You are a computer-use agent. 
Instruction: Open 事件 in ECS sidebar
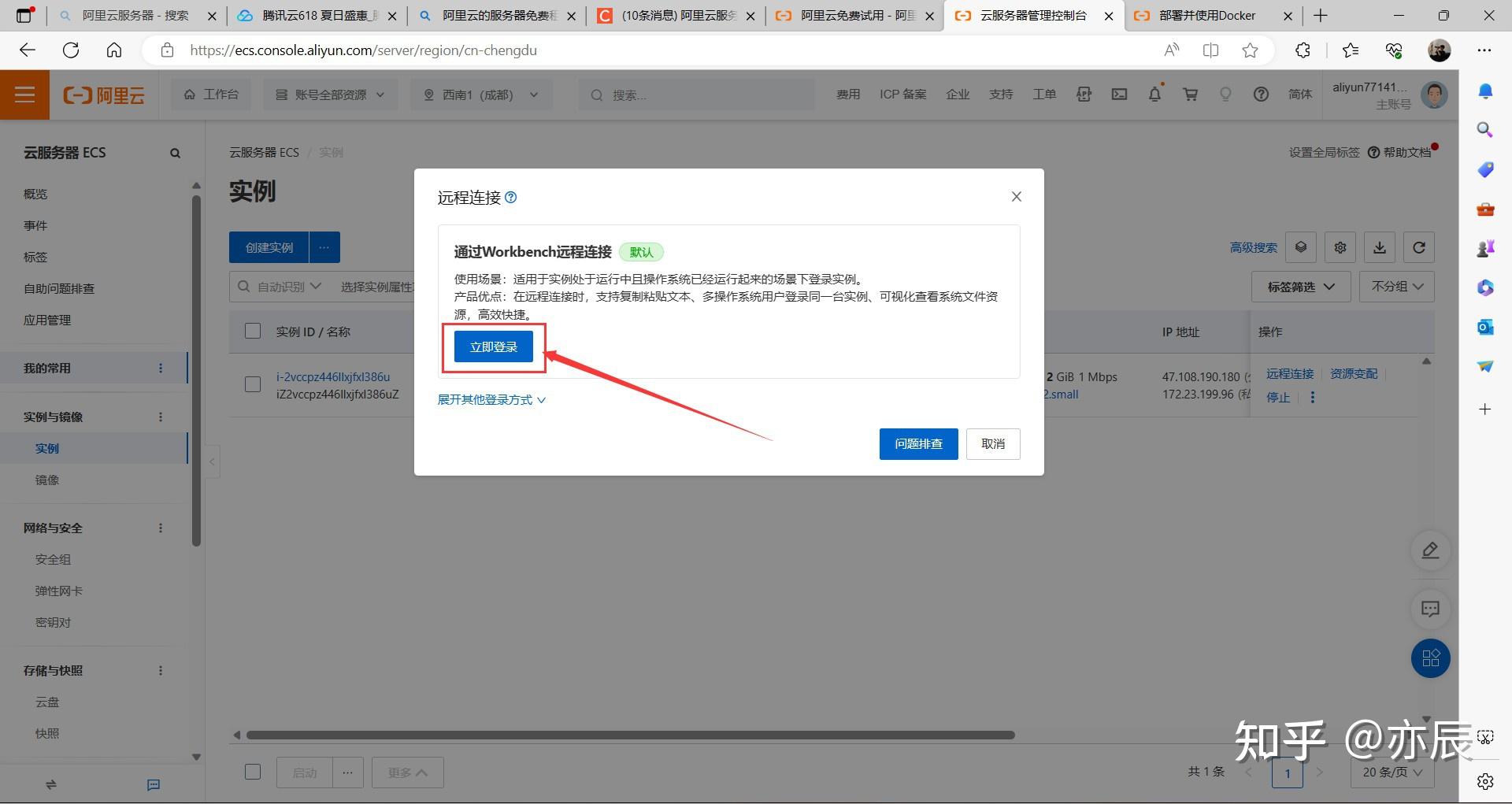pyautogui.click(x=35, y=226)
